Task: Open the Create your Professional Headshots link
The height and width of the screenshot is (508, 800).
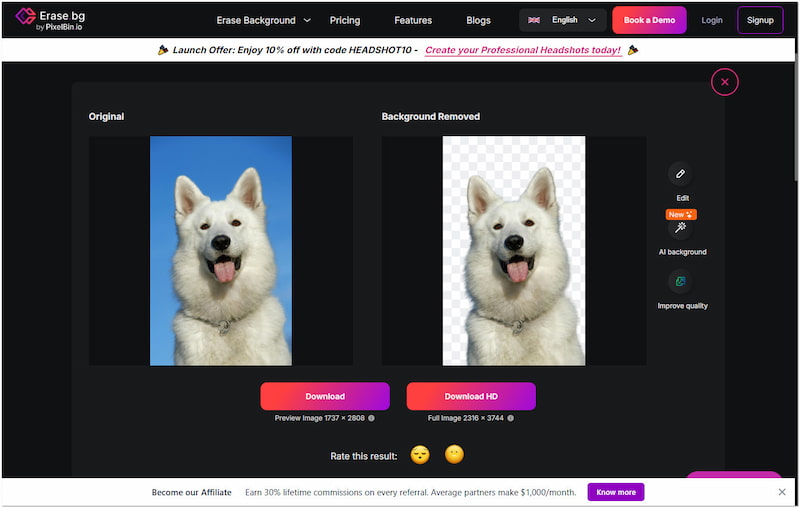Action: click(x=523, y=50)
